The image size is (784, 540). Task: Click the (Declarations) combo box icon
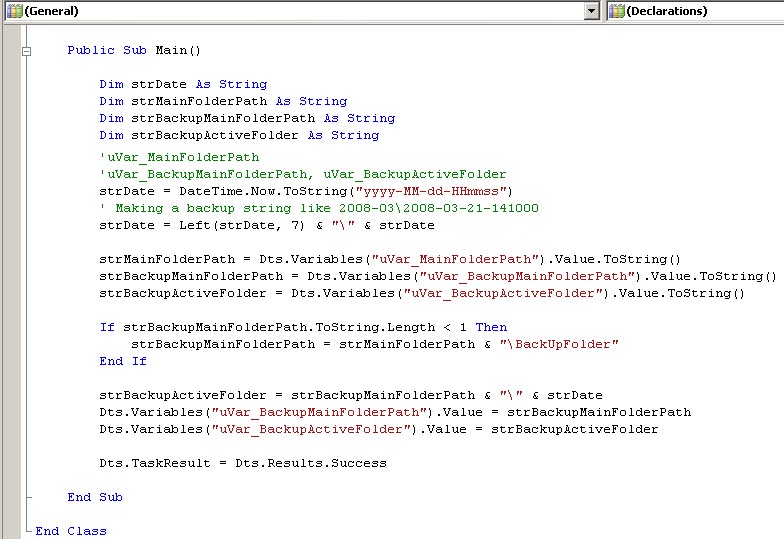click(616, 10)
